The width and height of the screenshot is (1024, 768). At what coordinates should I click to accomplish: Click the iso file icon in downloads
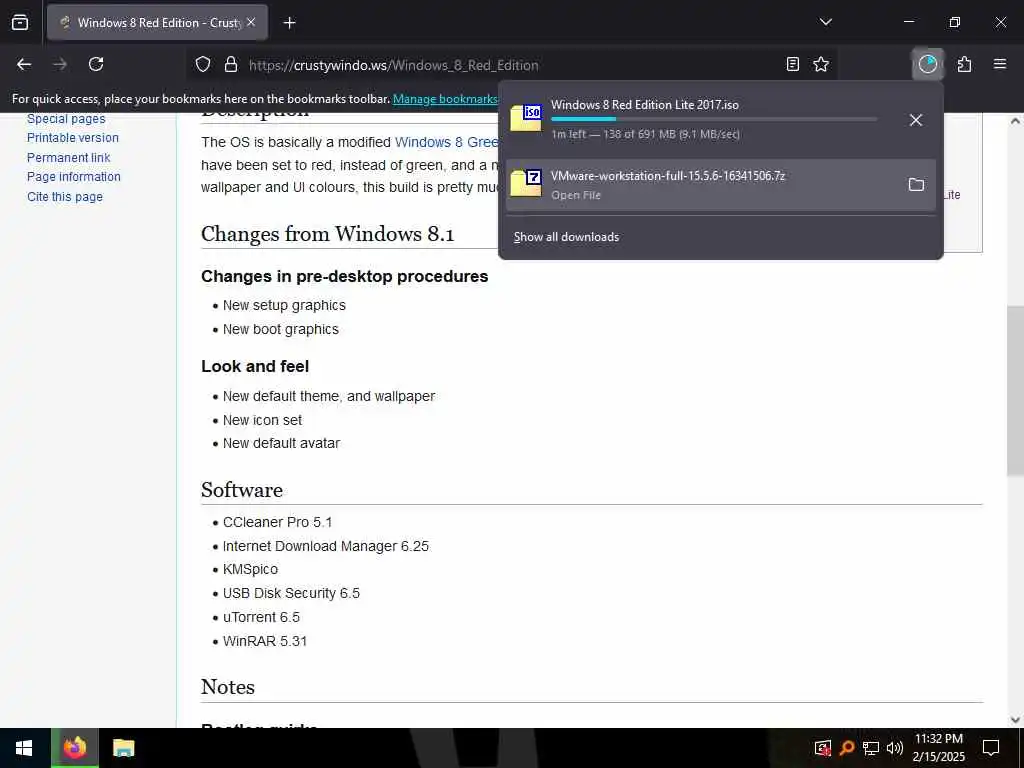tap(526, 118)
